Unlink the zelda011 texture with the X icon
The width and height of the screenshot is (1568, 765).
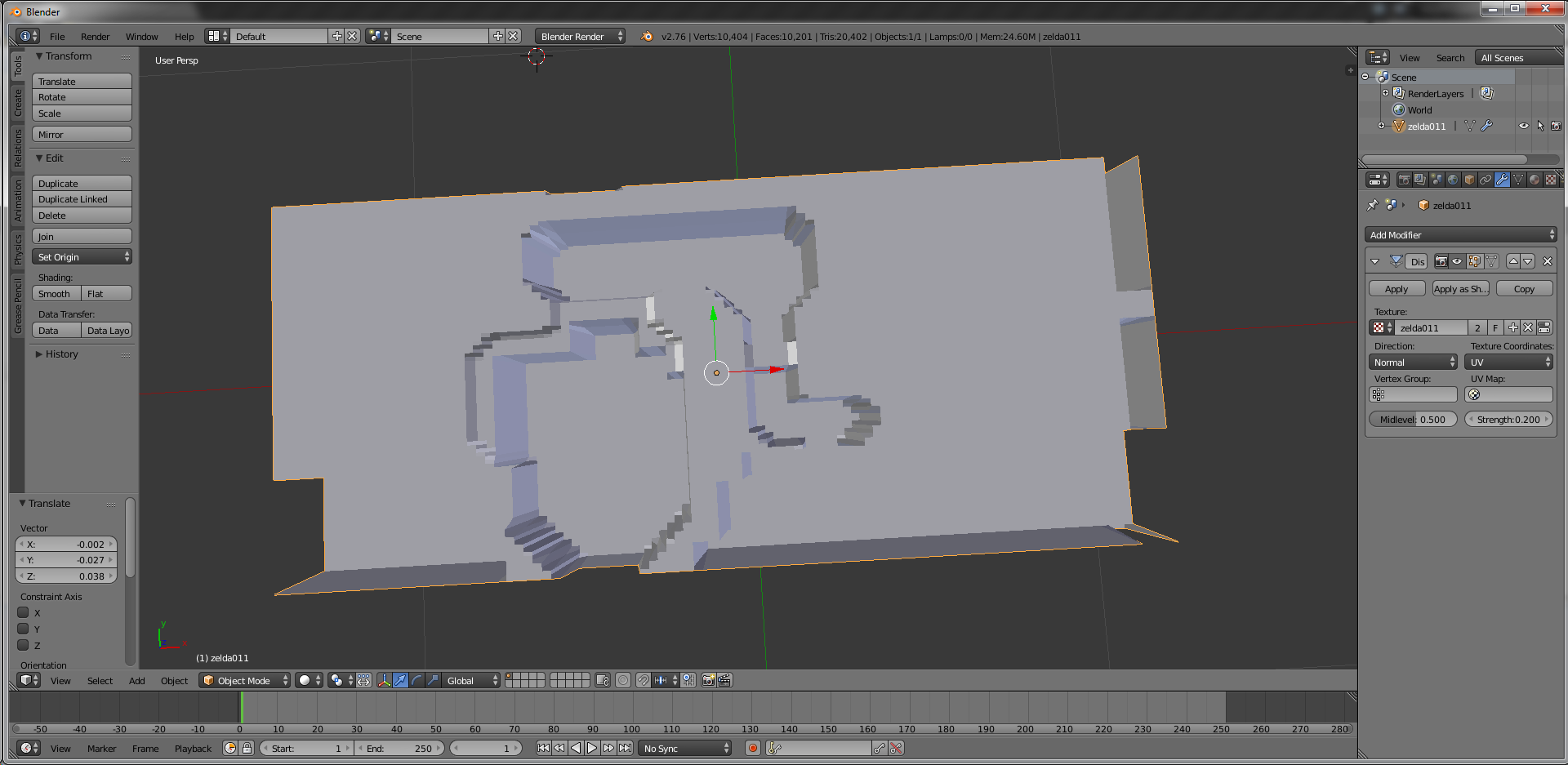[x=1528, y=327]
